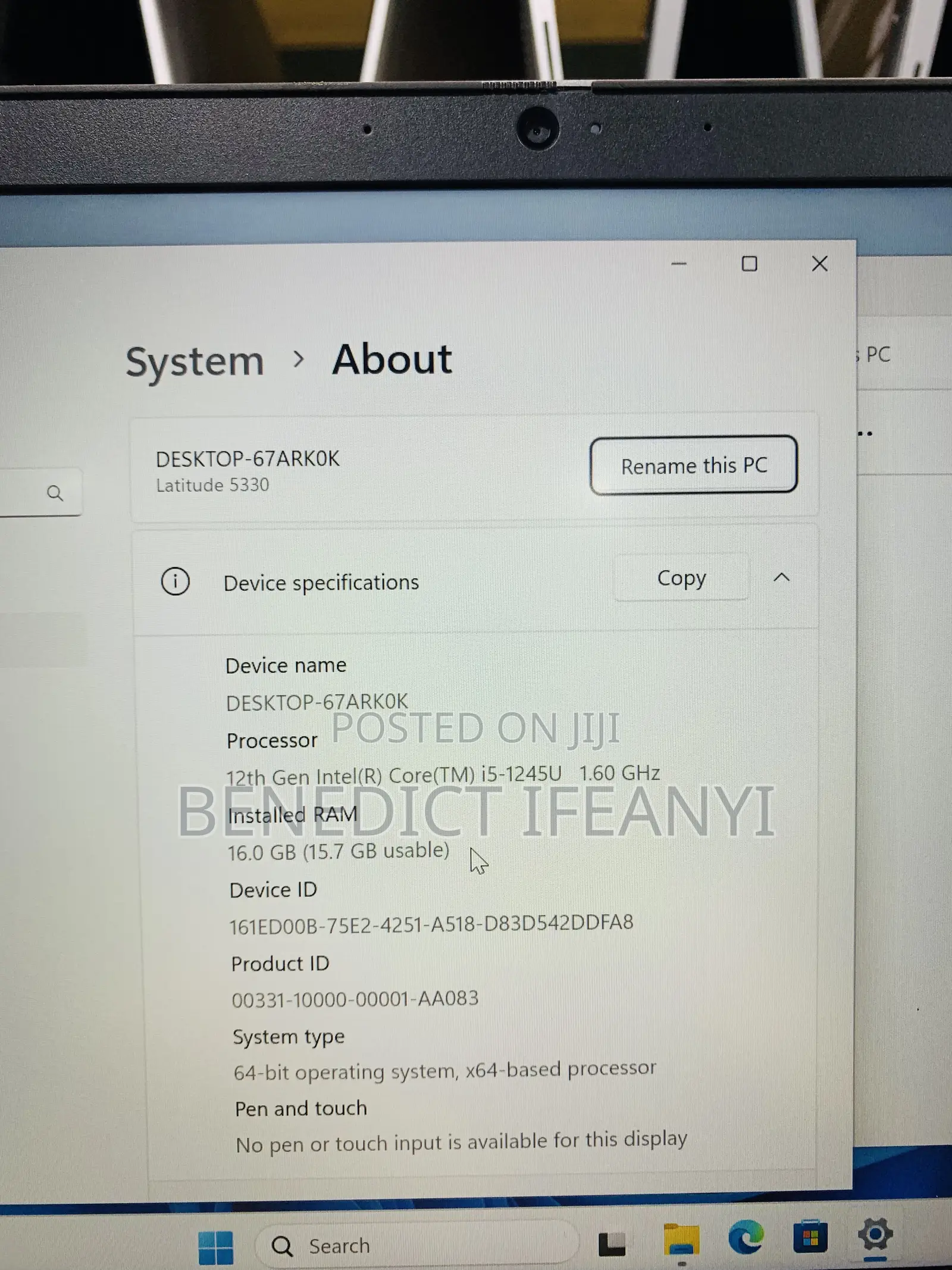Minimize the Settings window

pyautogui.click(x=679, y=264)
